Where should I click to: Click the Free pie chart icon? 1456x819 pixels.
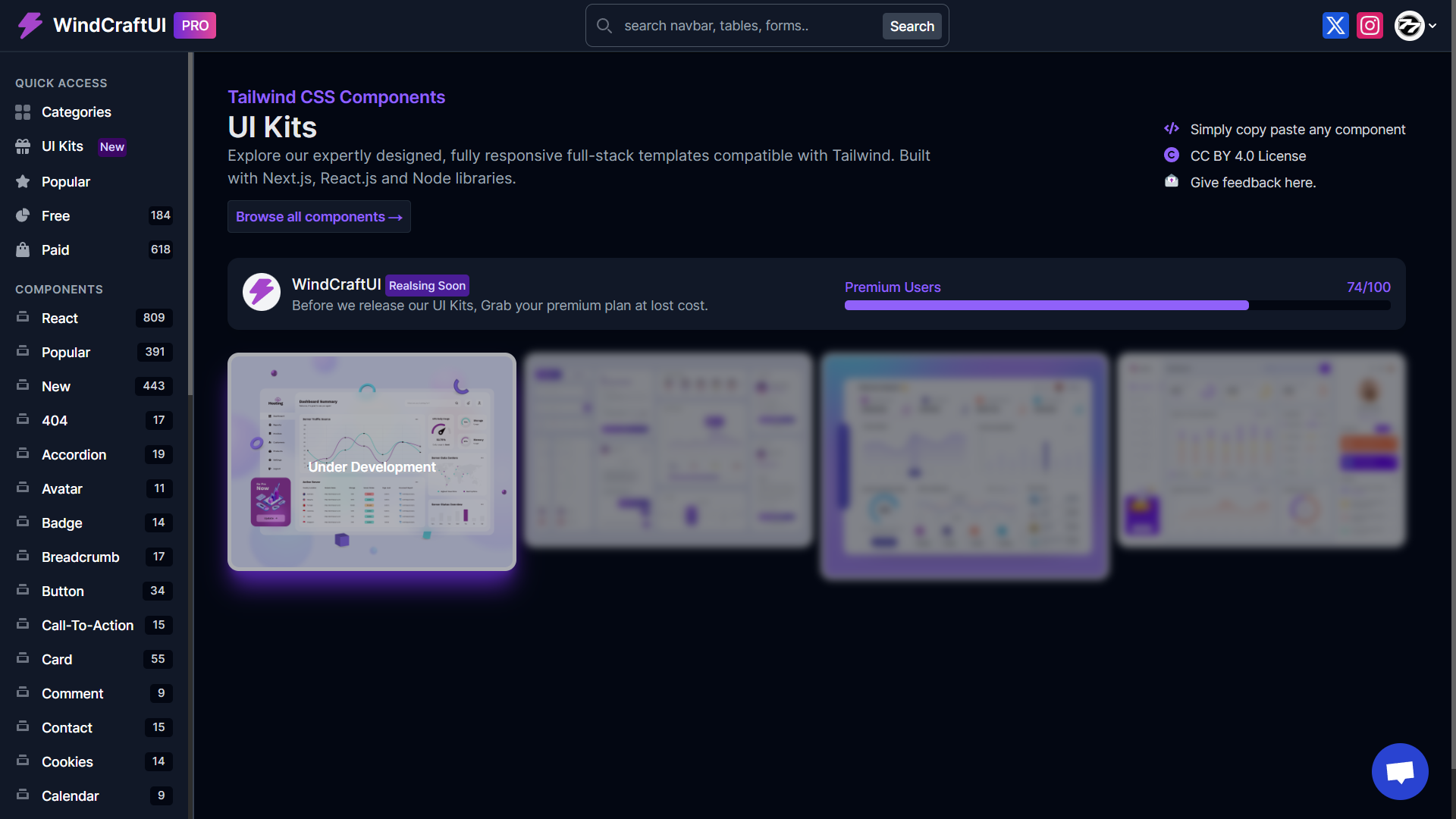[23, 215]
